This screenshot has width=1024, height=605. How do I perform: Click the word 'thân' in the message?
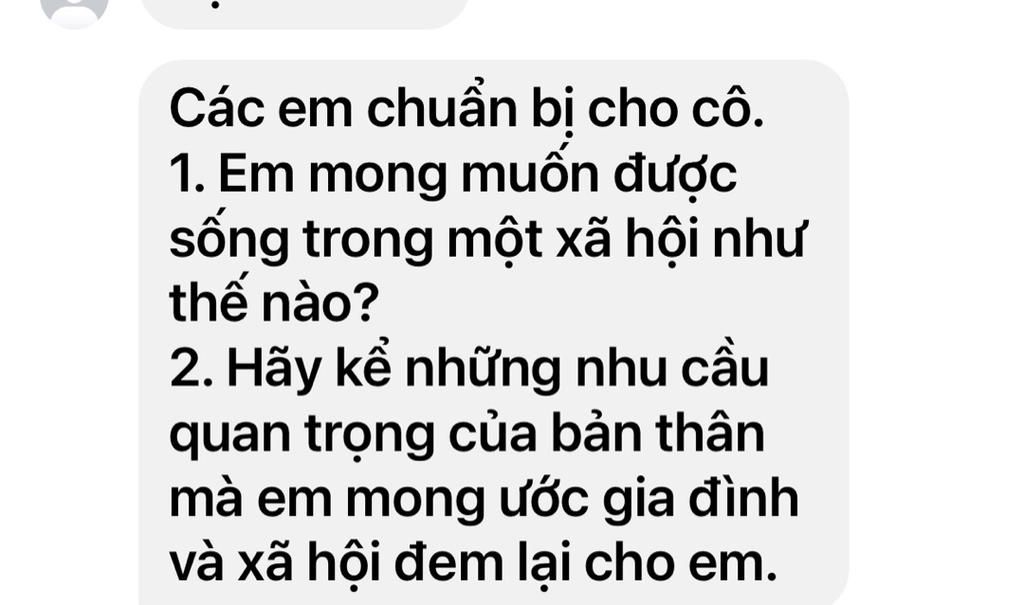(710, 433)
